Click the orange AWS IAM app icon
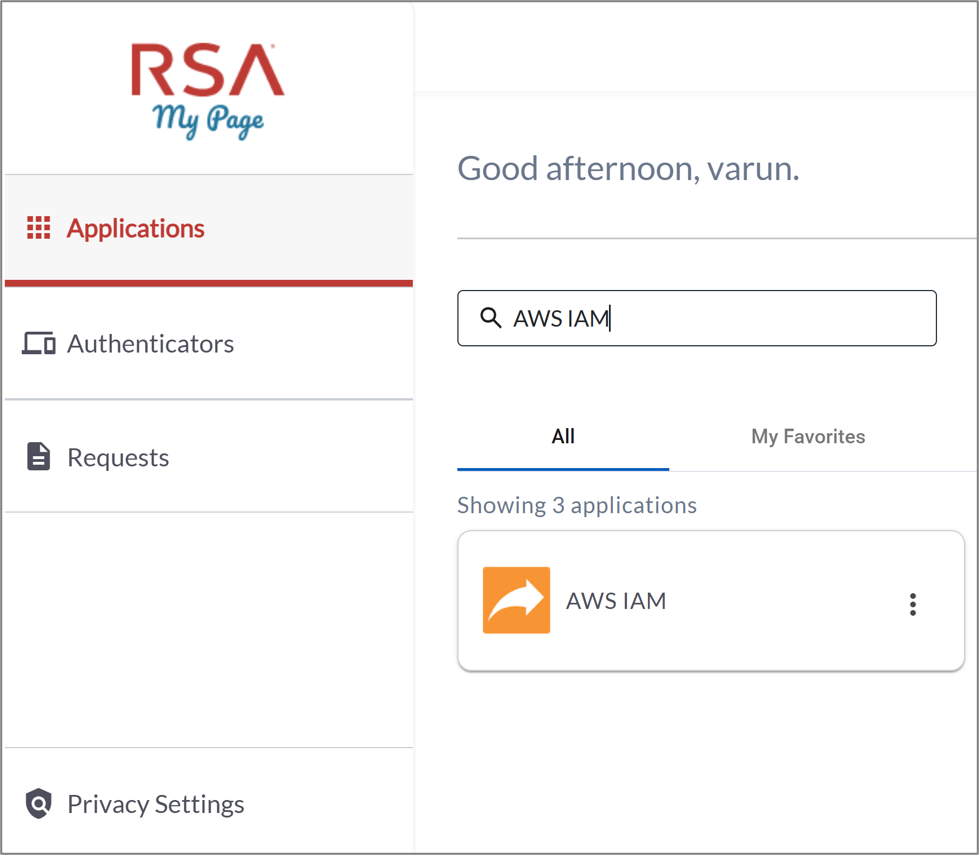Viewport: 979px width, 855px height. (516, 600)
